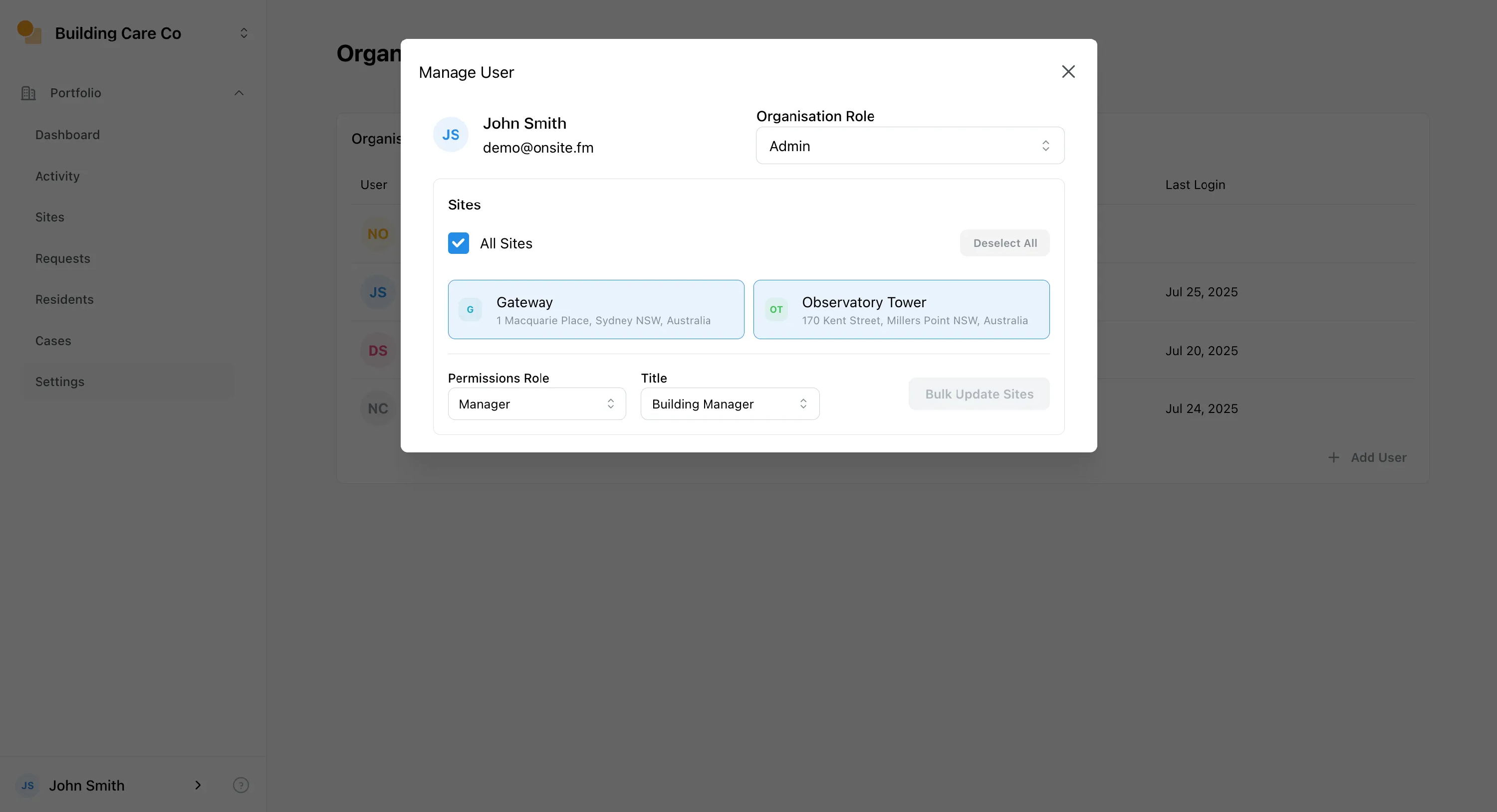Click the Portfolio building icon in the sidebar

28,93
